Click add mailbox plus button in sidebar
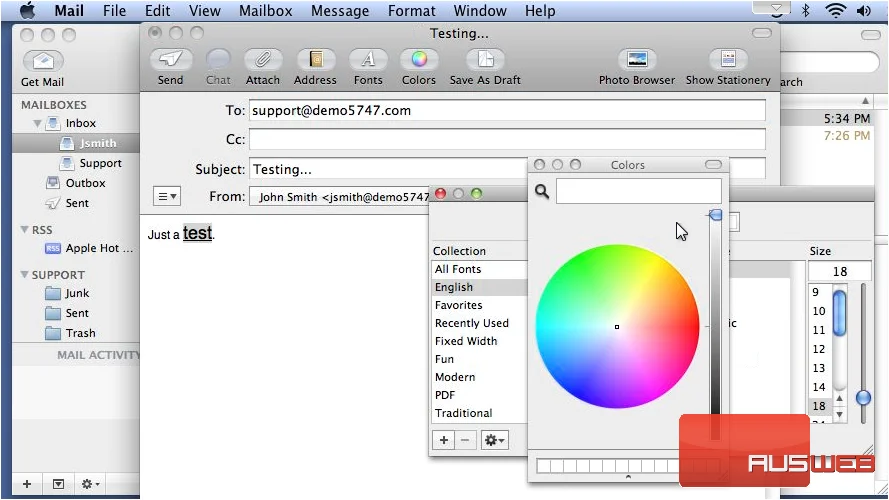889x500 pixels. [27, 484]
